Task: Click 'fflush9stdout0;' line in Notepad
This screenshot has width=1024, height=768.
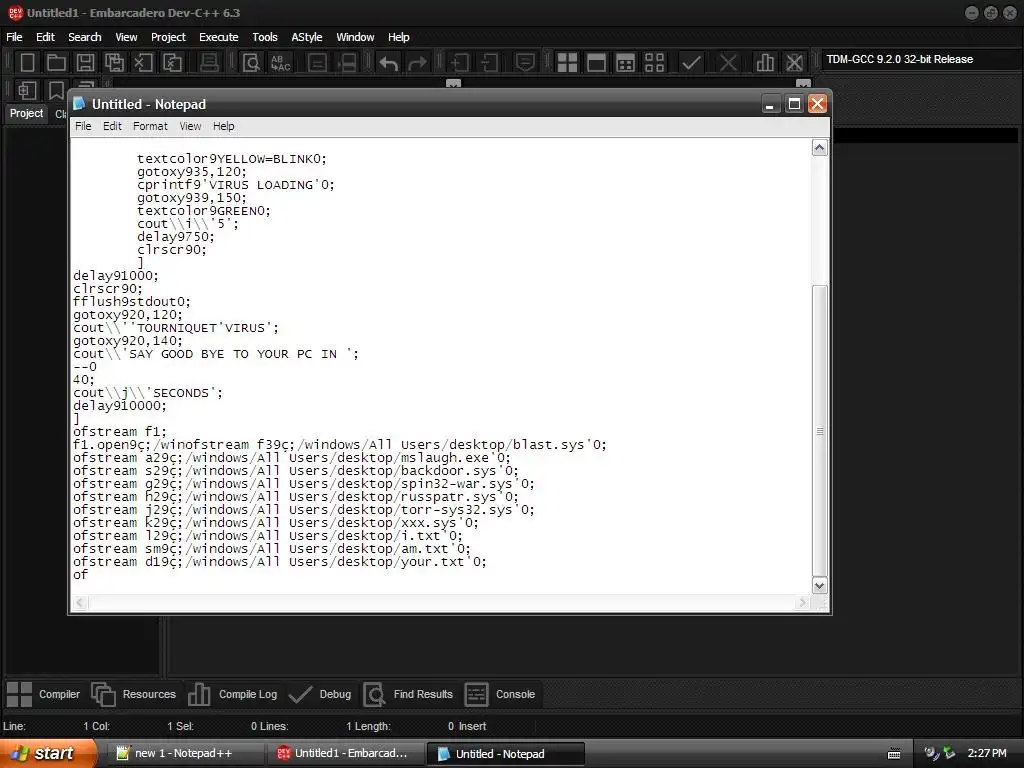Action: (x=132, y=302)
